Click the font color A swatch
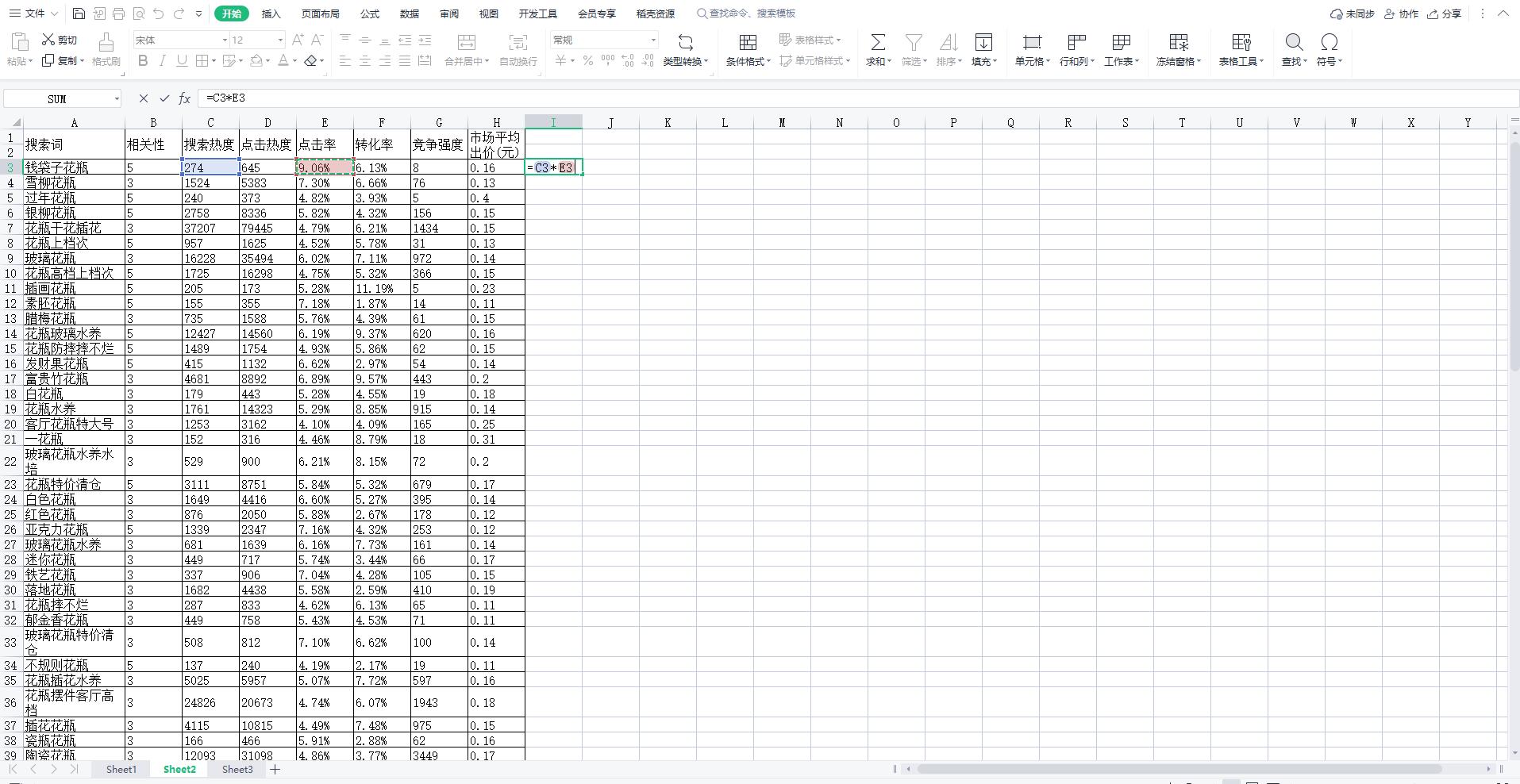The image size is (1520, 784). point(283,61)
